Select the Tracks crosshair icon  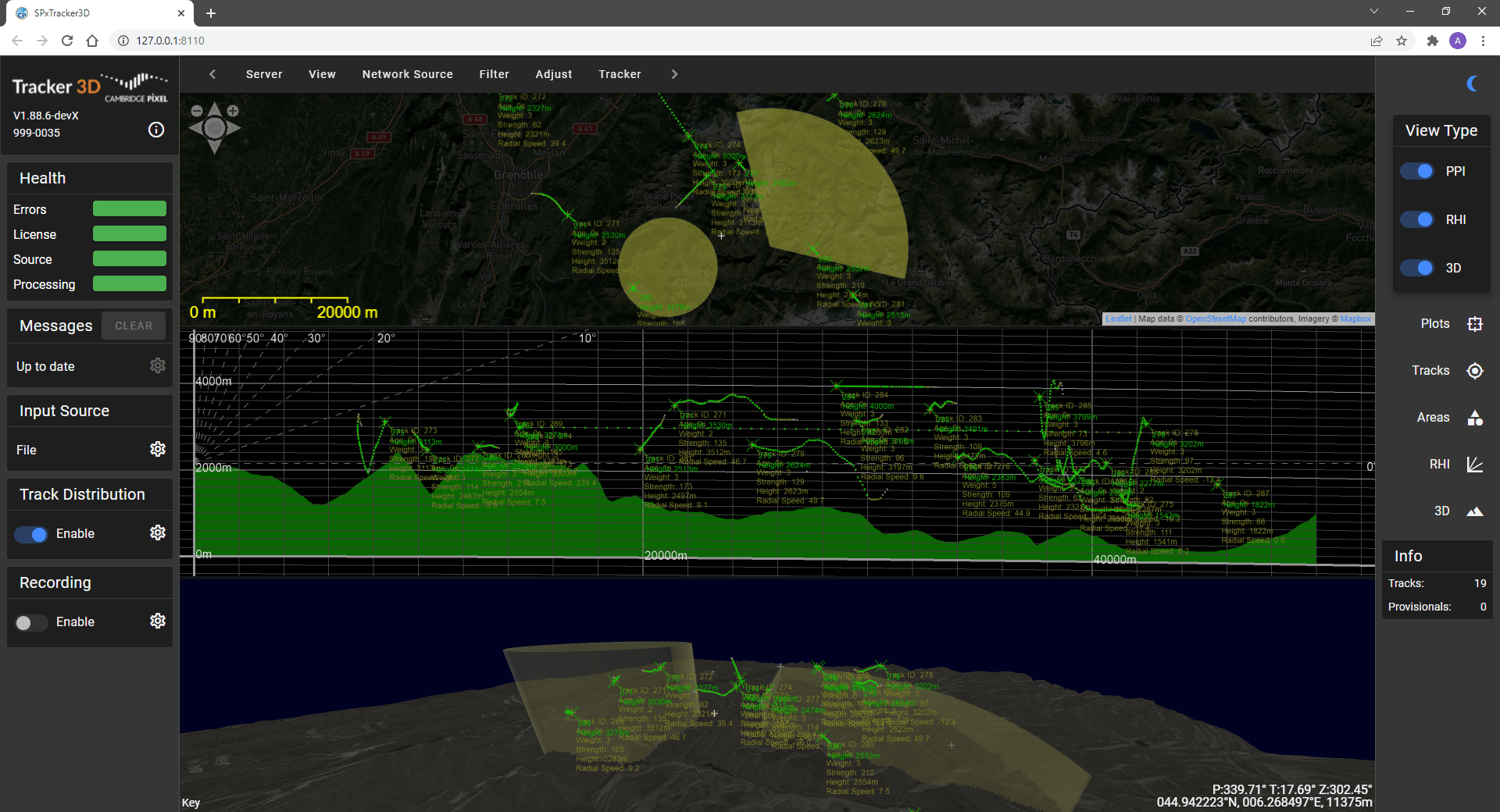1475,371
